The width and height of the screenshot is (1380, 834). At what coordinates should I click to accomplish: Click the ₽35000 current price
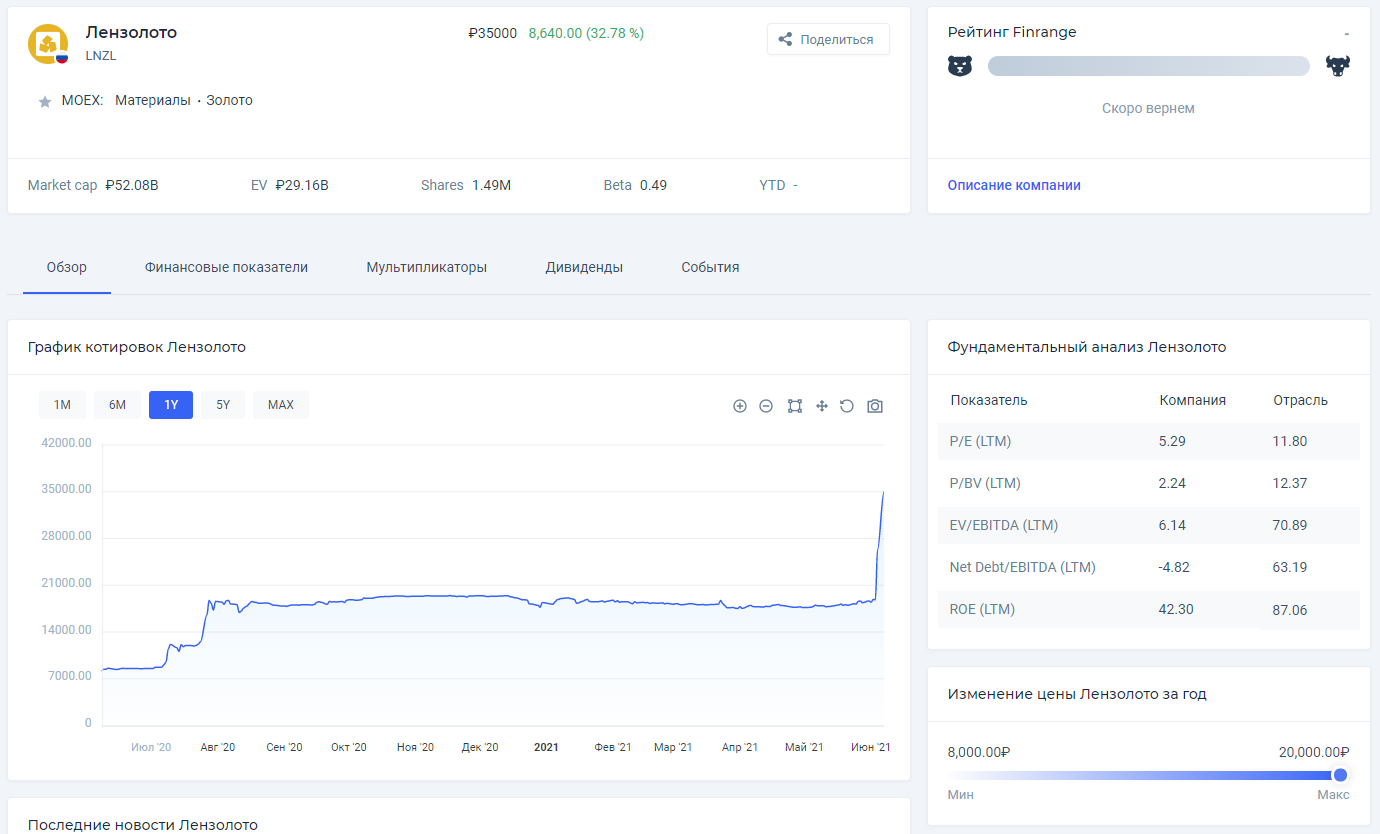click(493, 33)
